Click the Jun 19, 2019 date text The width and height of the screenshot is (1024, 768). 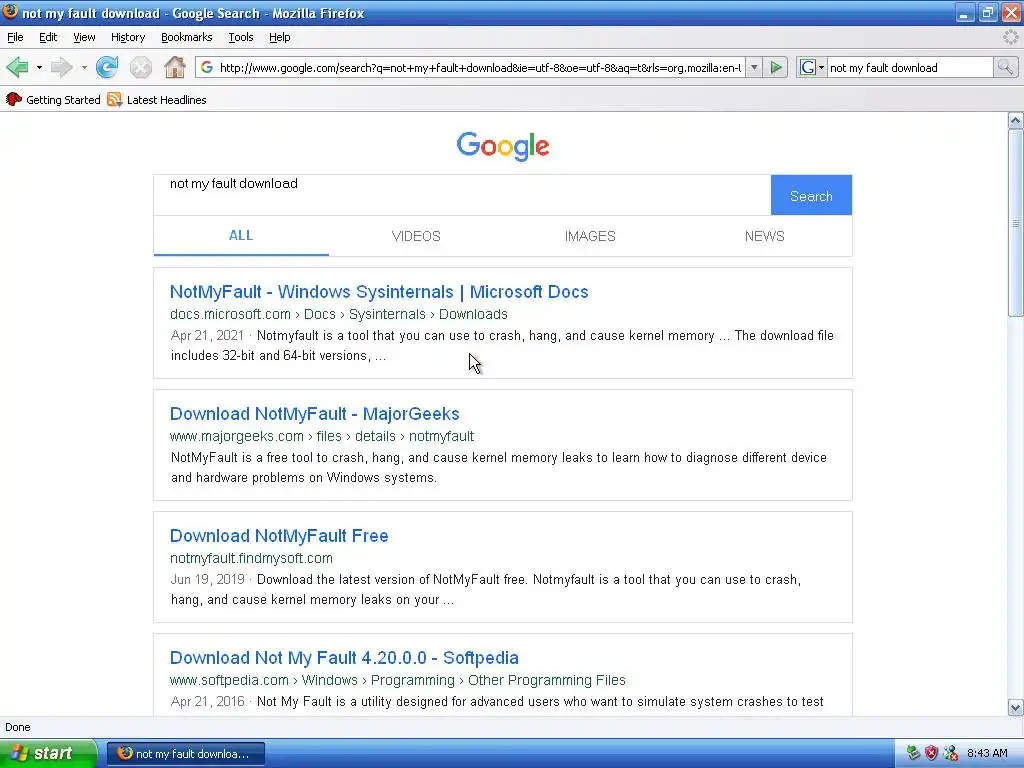208,580
